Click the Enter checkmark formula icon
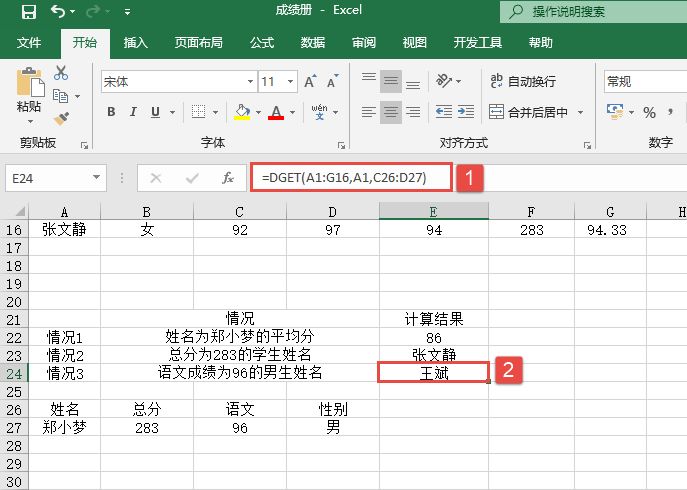 tap(192, 178)
